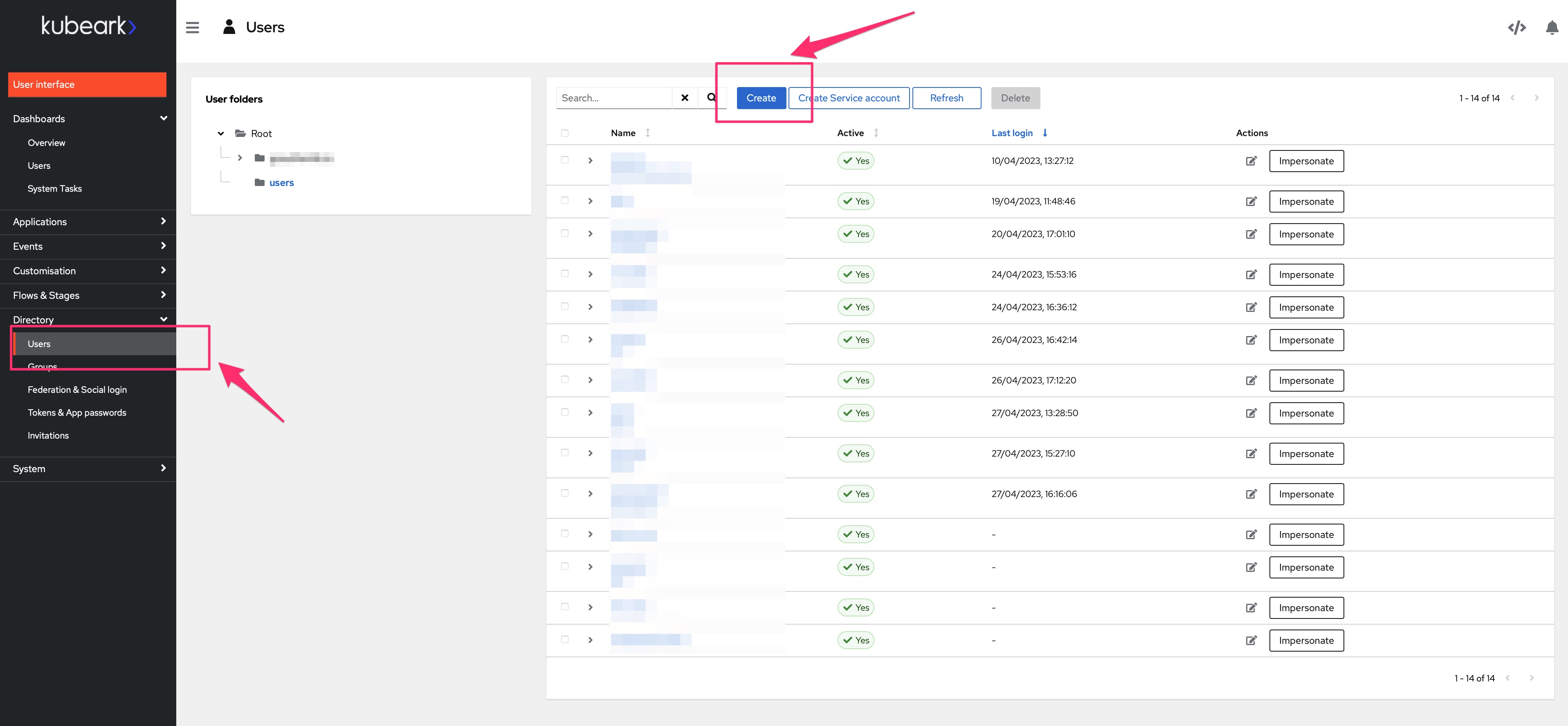Image resolution: width=1568 pixels, height=726 pixels.
Task: Check the last user row checkbox
Action: pyautogui.click(x=564, y=640)
